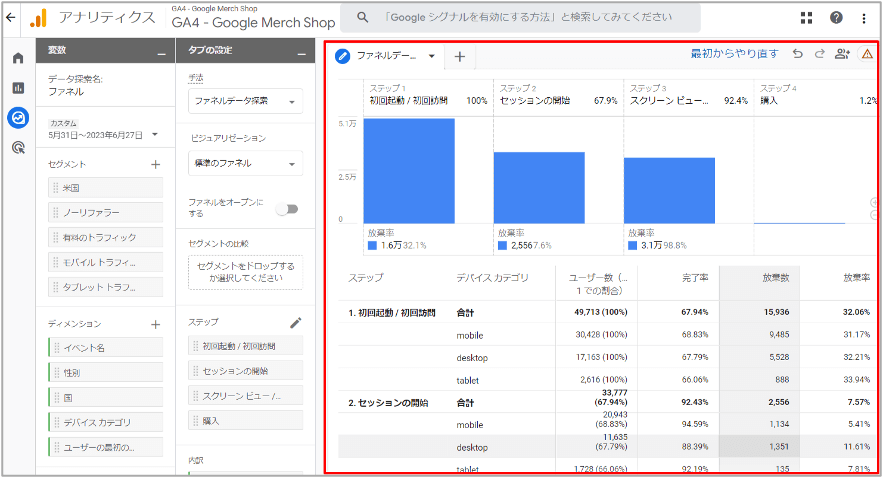Click the Step 2 blue funnel bar

pyautogui.click(x=539, y=188)
